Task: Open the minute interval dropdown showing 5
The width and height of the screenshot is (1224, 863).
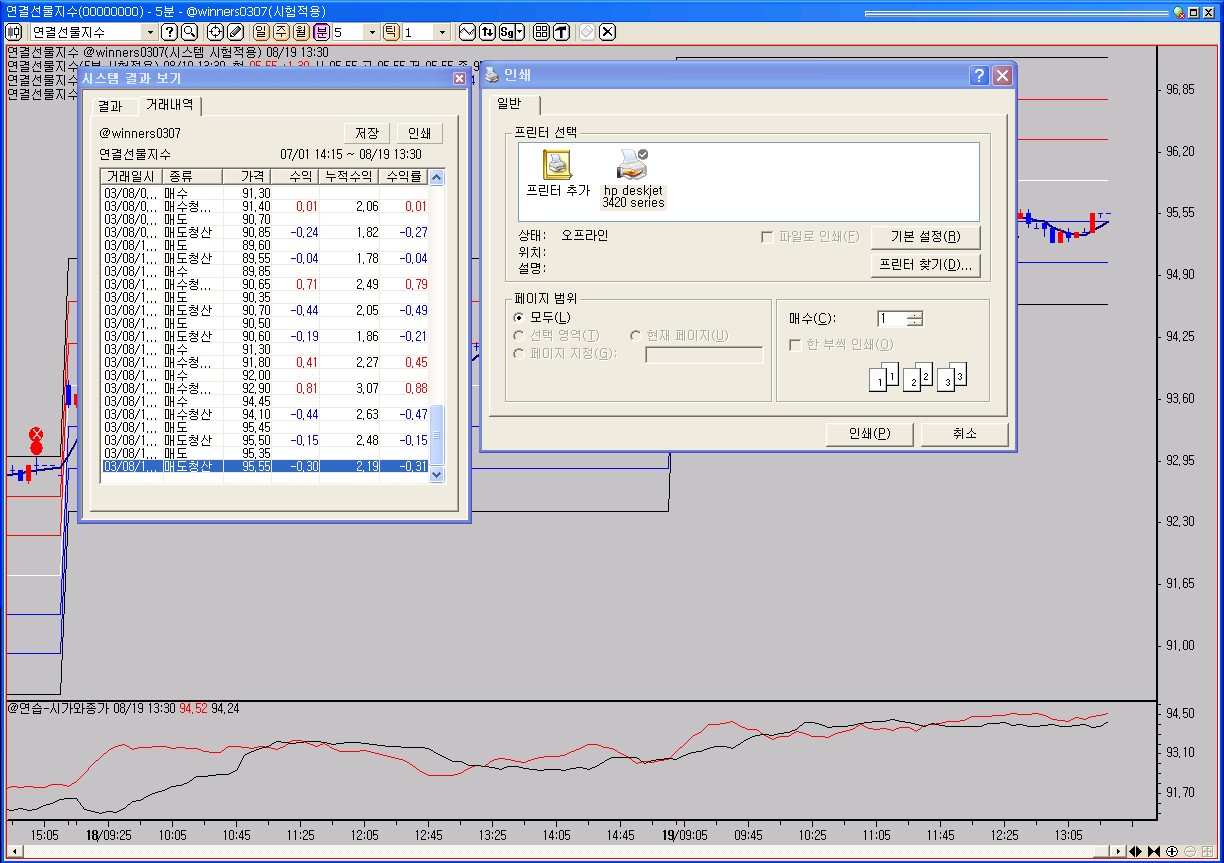Action: tap(372, 32)
